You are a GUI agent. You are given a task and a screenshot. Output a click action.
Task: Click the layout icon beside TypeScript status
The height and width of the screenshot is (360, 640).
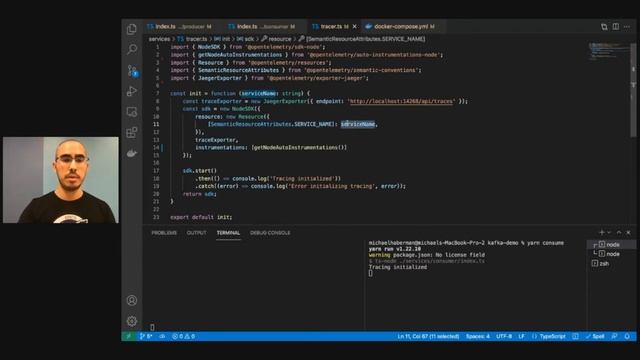click(575, 336)
